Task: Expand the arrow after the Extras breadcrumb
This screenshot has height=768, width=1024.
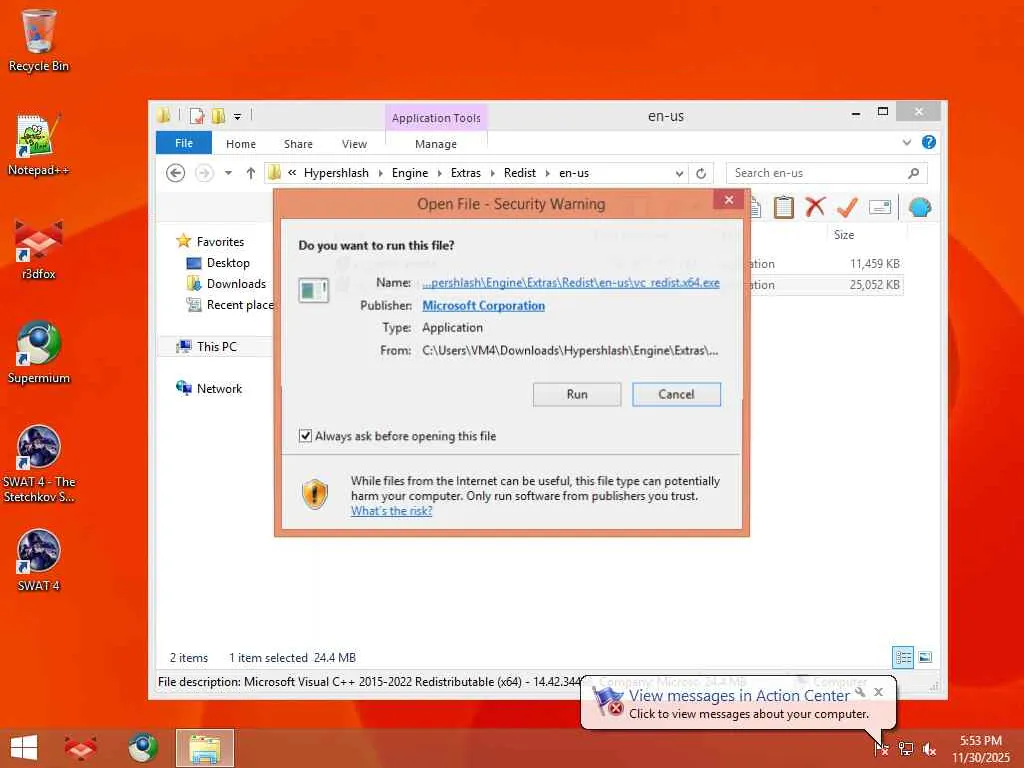Action: 492,173
